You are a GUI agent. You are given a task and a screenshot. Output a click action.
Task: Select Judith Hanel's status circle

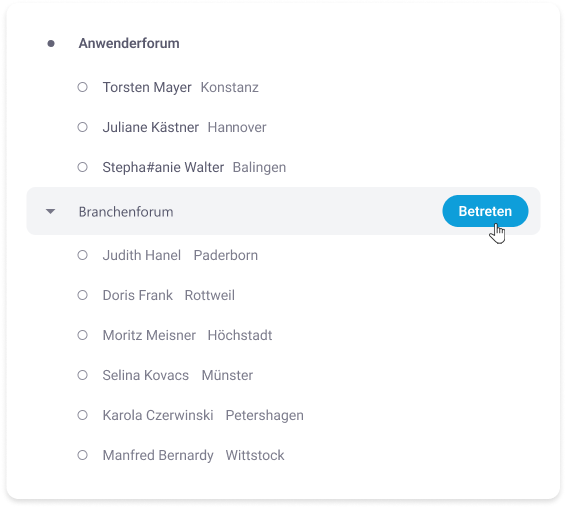pyautogui.click(x=83, y=255)
